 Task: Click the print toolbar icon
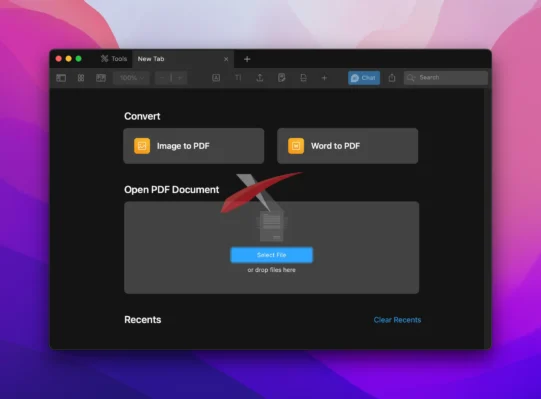point(303,78)
